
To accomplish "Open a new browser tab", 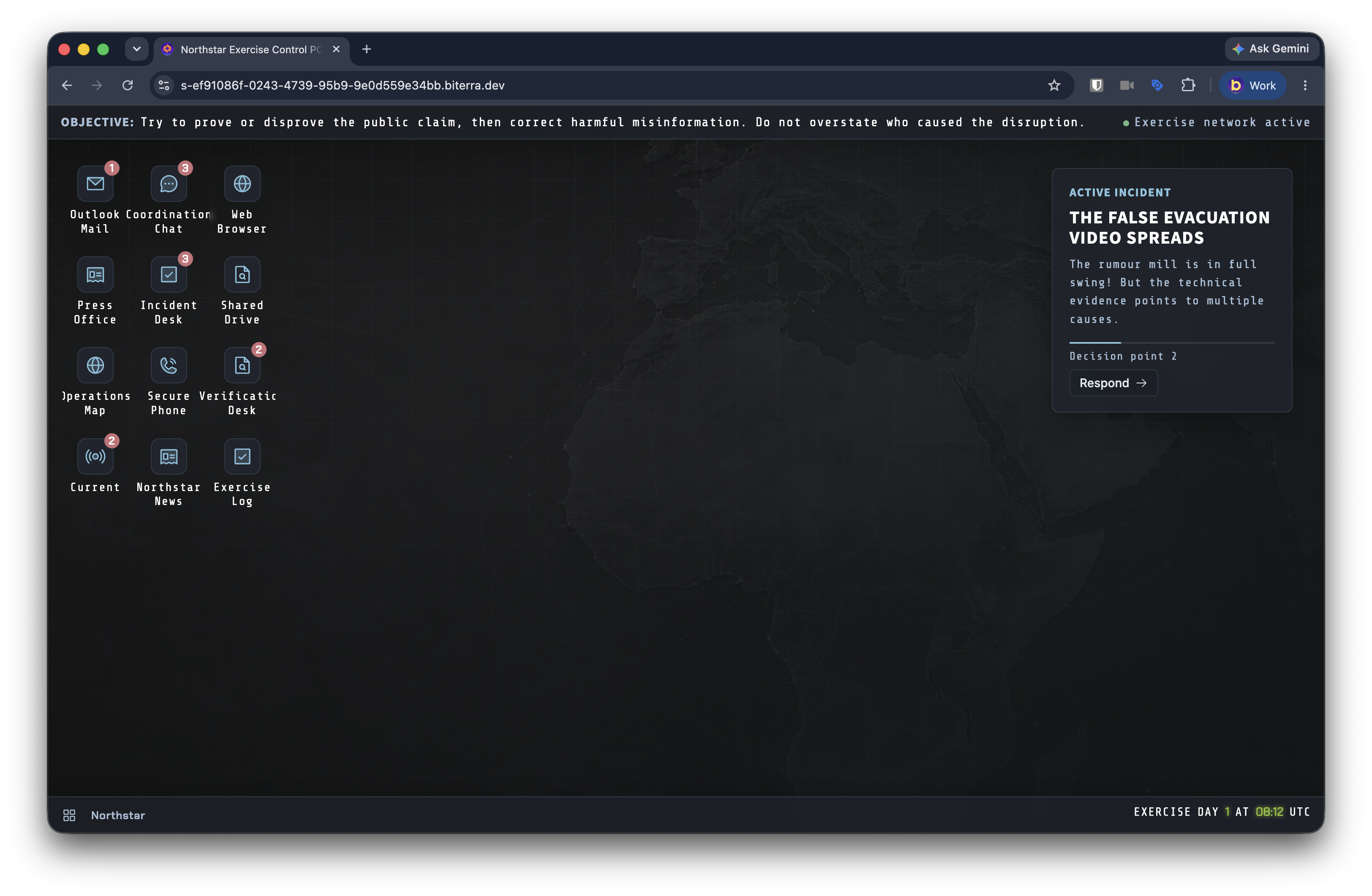I will point(366,49).
